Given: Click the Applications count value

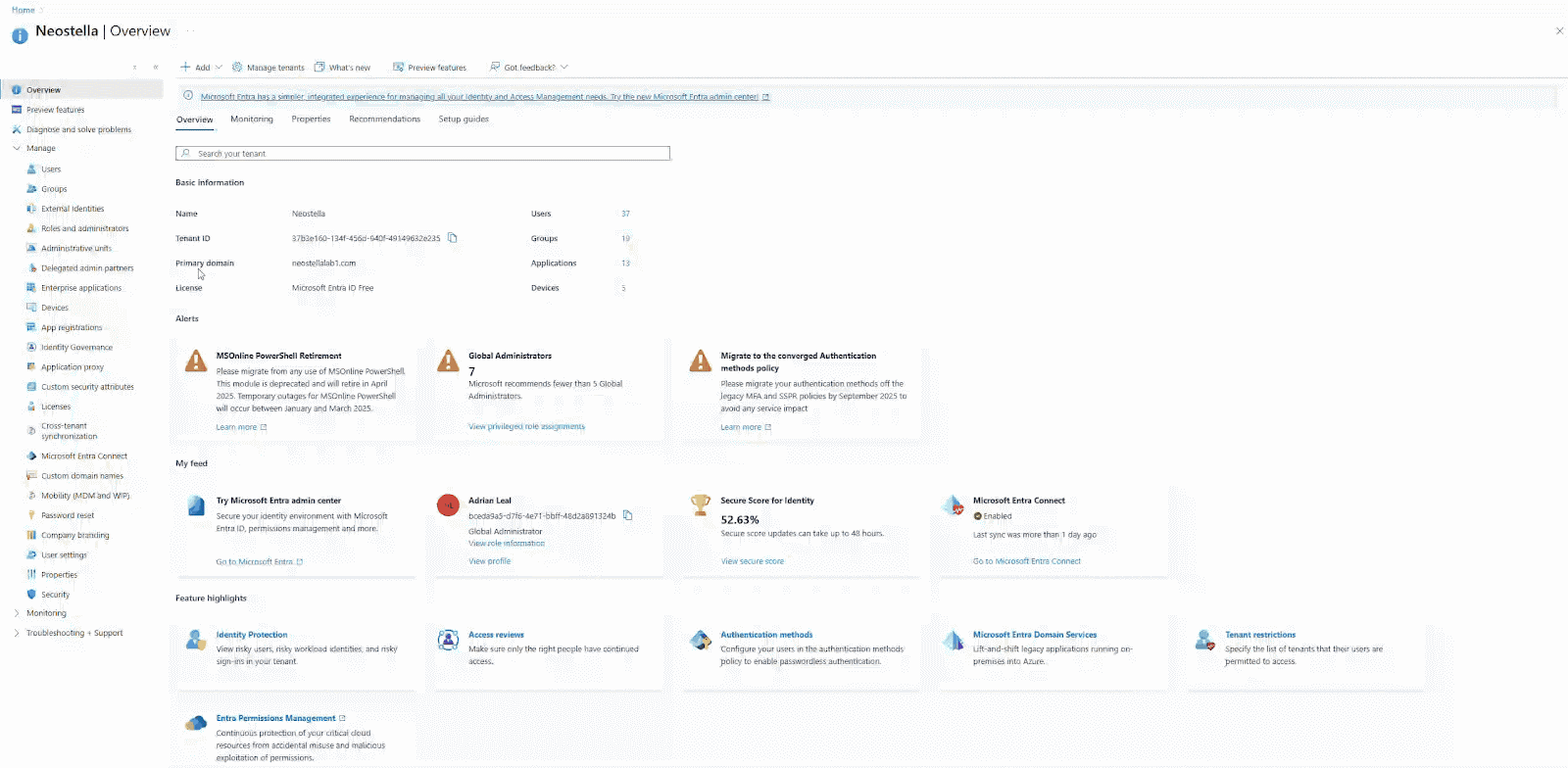Looking at the screenshot, I should click(x=625, y=264).
